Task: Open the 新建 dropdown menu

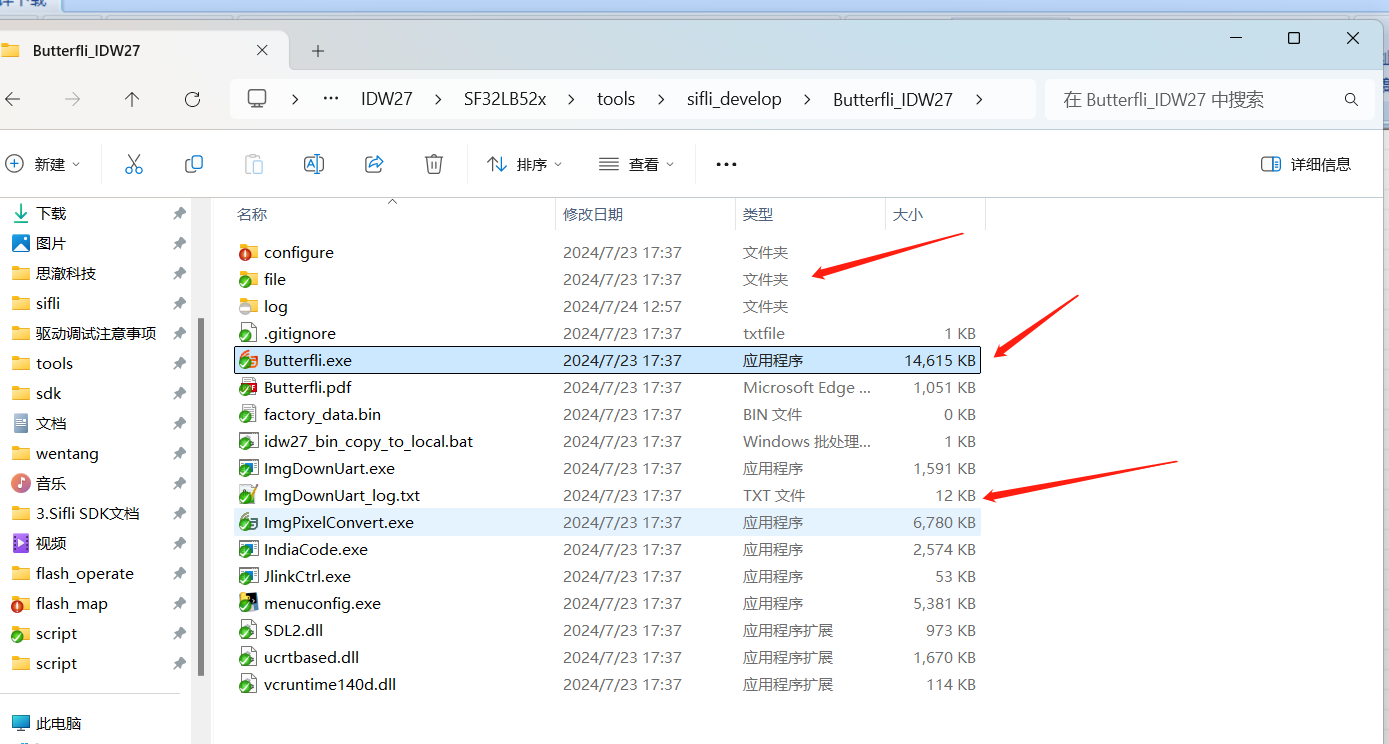Action: pyautogui.click(x=44, y=164)
